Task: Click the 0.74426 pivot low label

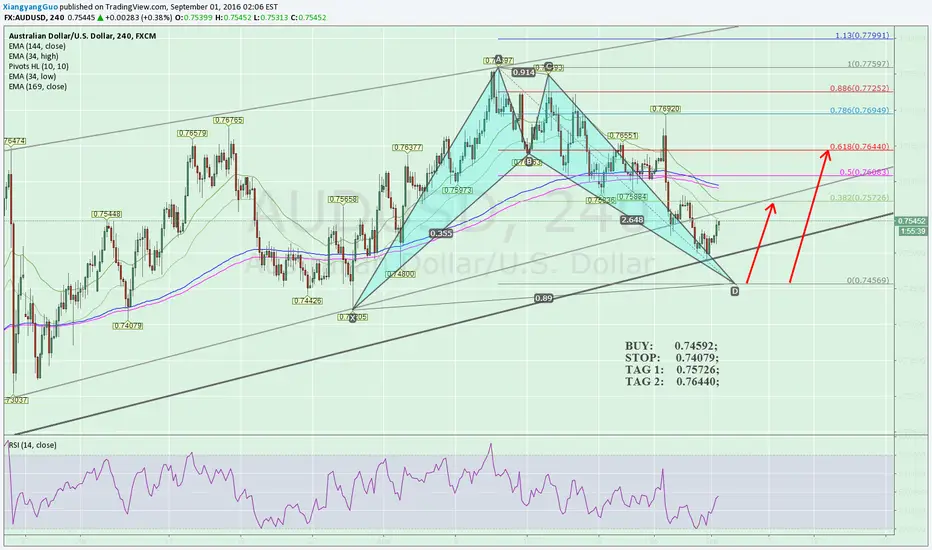Action: point(307,301)
